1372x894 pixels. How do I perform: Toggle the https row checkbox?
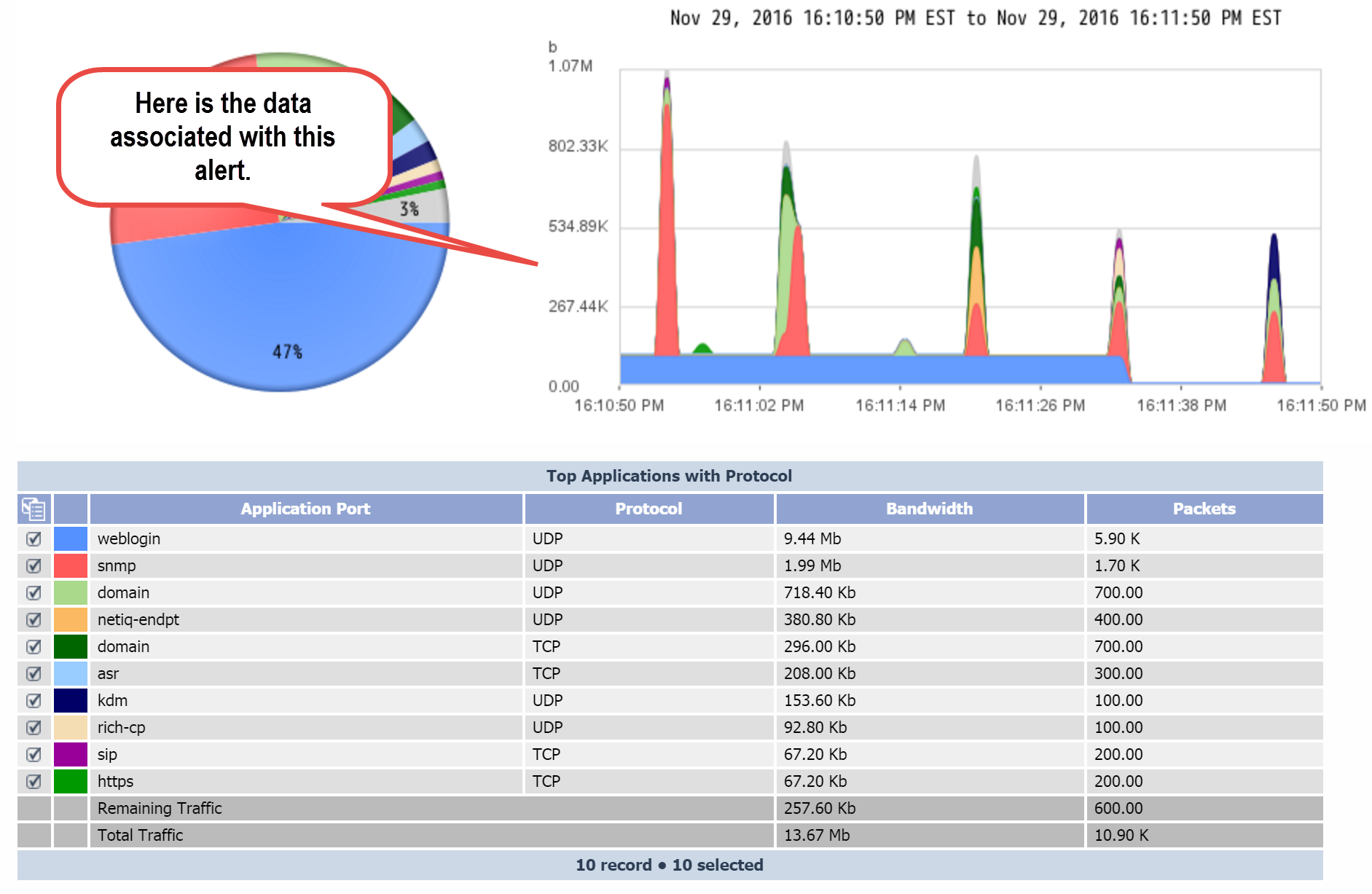coord(34,781)
